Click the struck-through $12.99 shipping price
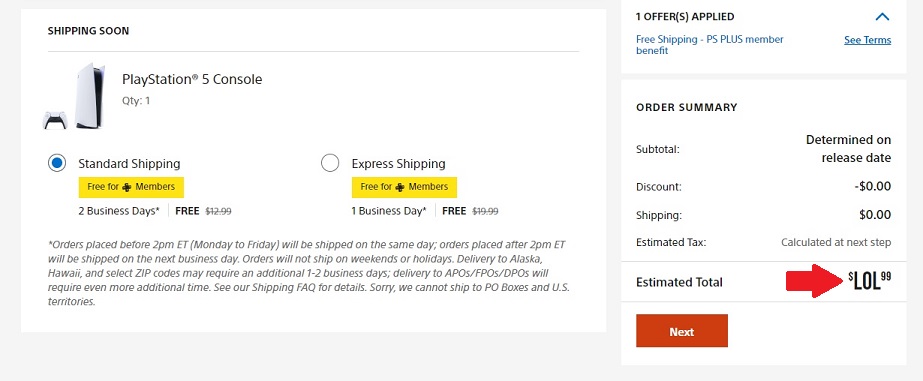The width and height of the screenshot is (923, 381). 218,211
